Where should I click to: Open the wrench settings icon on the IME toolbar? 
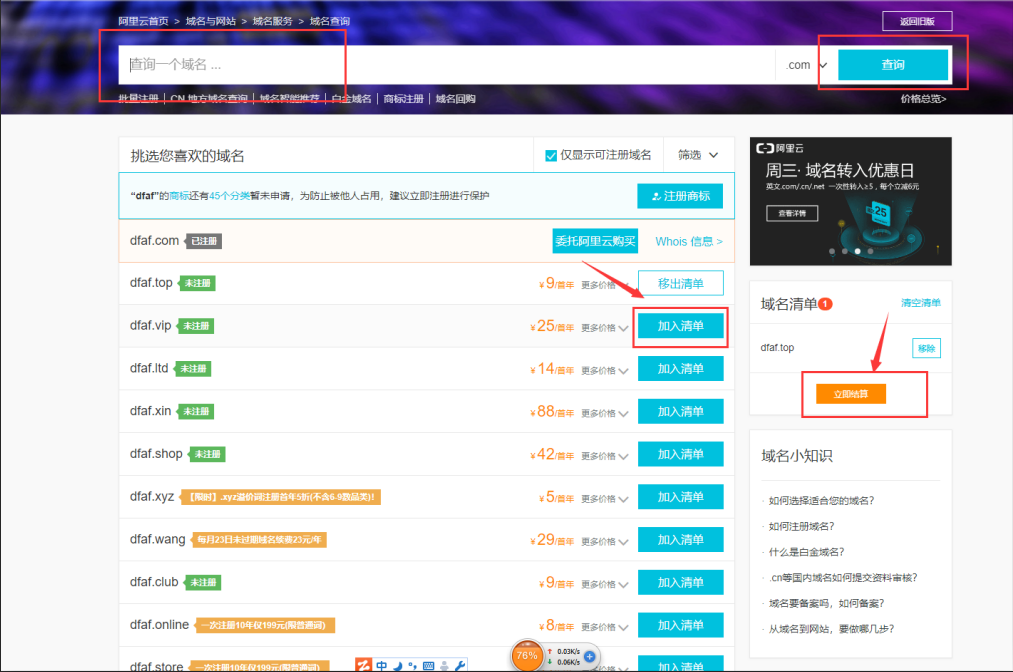[460, 666]
